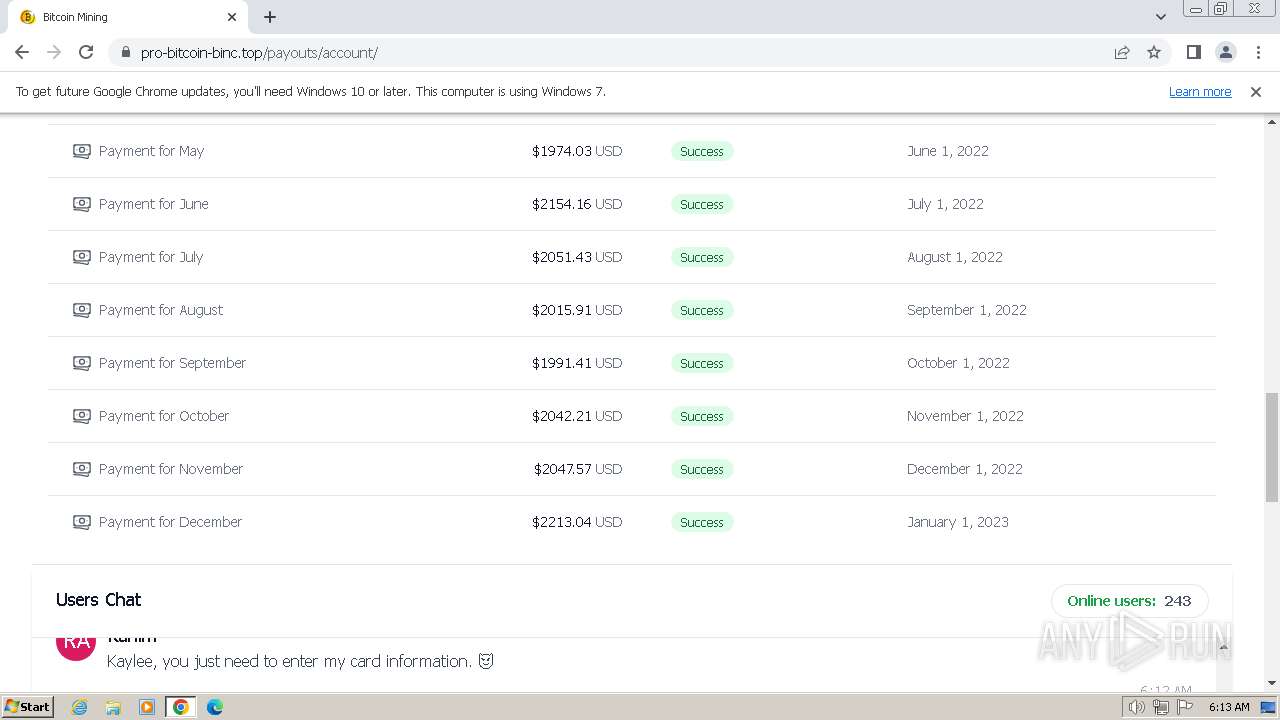Switch to Chrome in the taskbar
1280x720 pixels.
click(x=181, y=707)
